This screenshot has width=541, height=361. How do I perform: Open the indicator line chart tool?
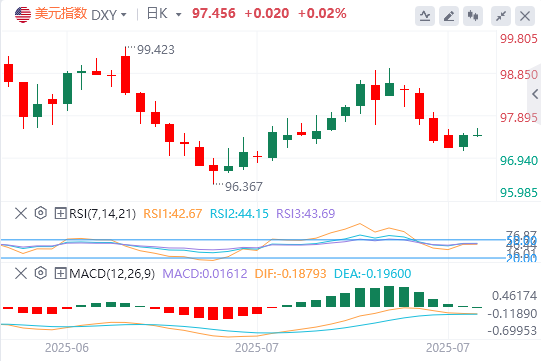(425, 16)
